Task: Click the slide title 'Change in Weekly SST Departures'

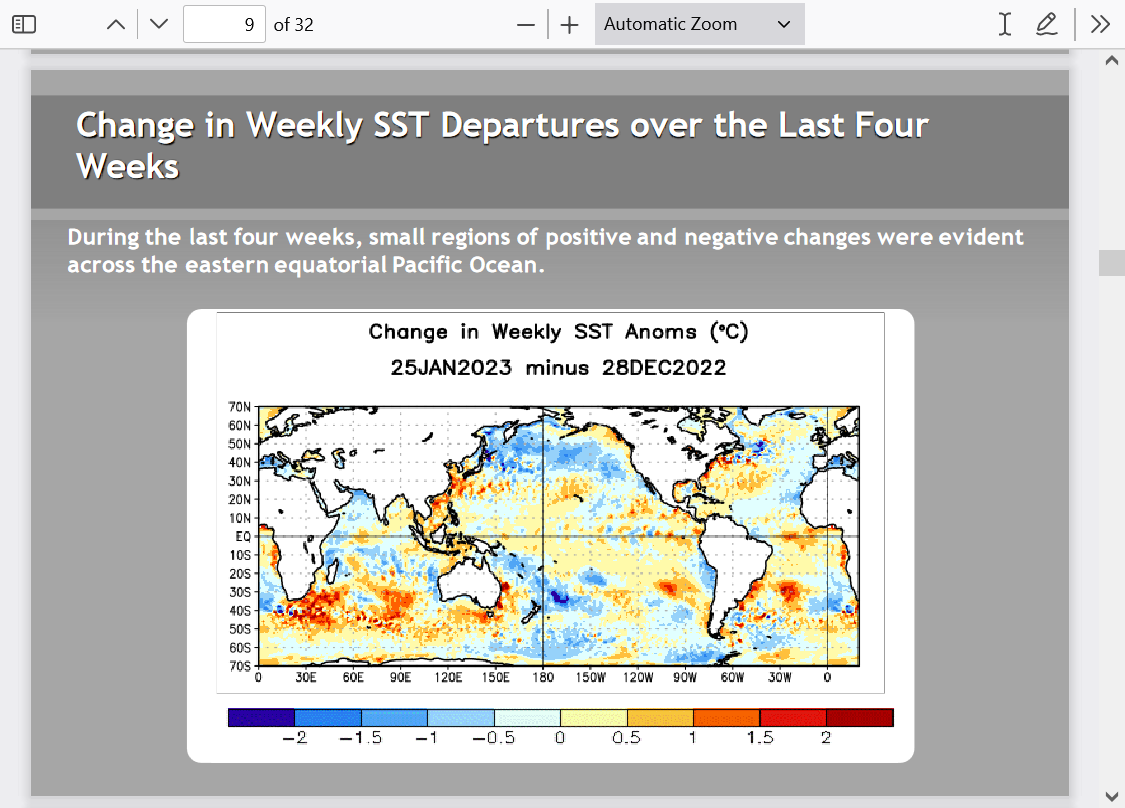Action: [x=347, y=126]
